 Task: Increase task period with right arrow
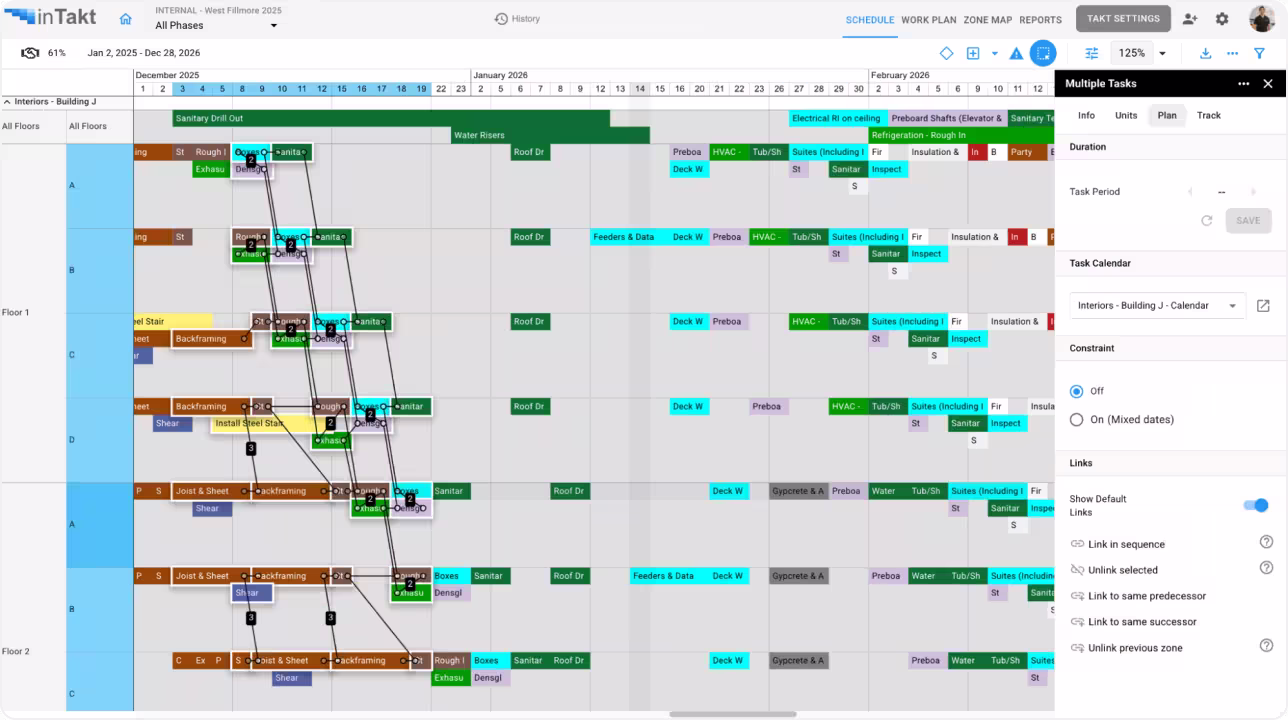tap(1253, 192)
